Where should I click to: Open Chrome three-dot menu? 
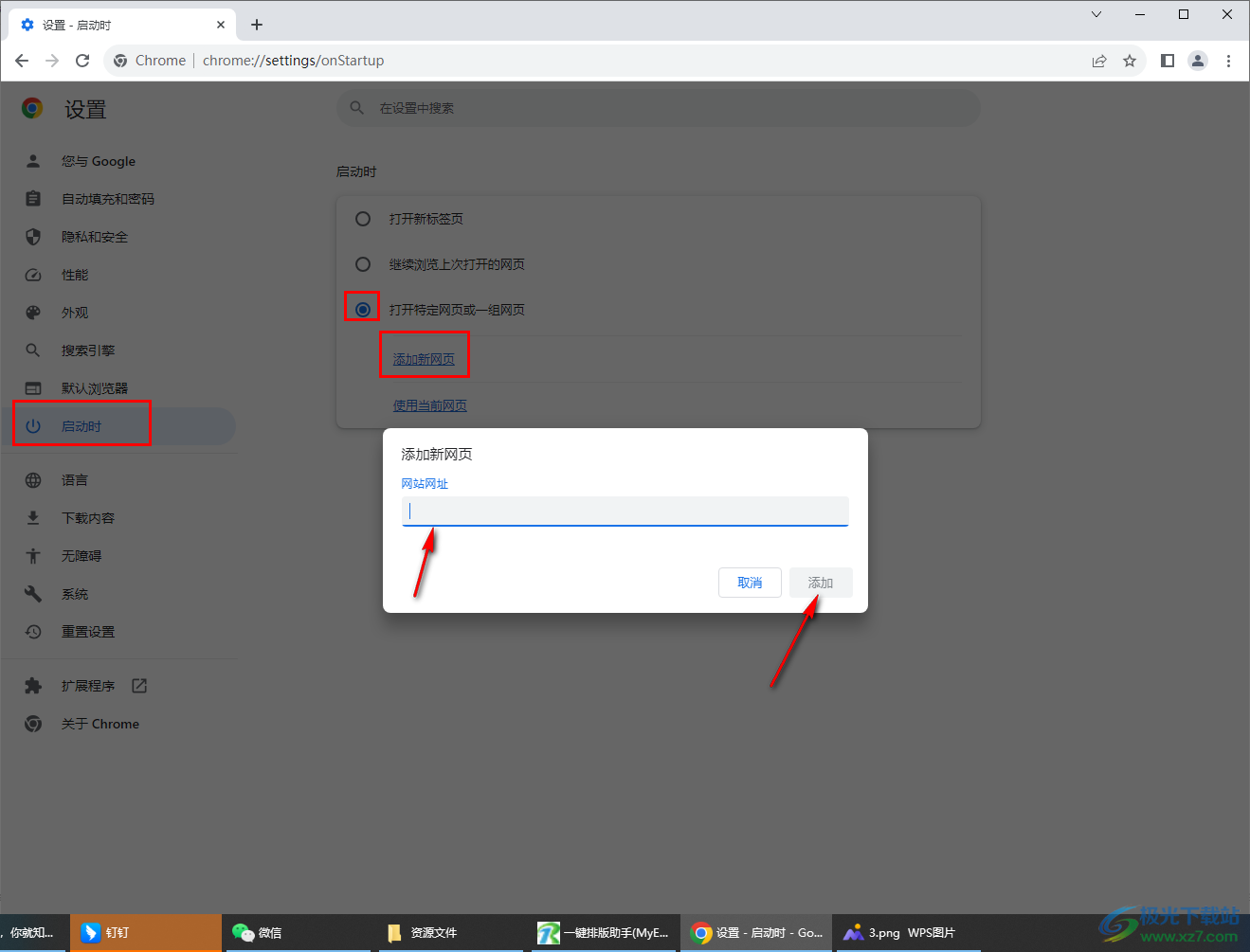coord(1228,61)
